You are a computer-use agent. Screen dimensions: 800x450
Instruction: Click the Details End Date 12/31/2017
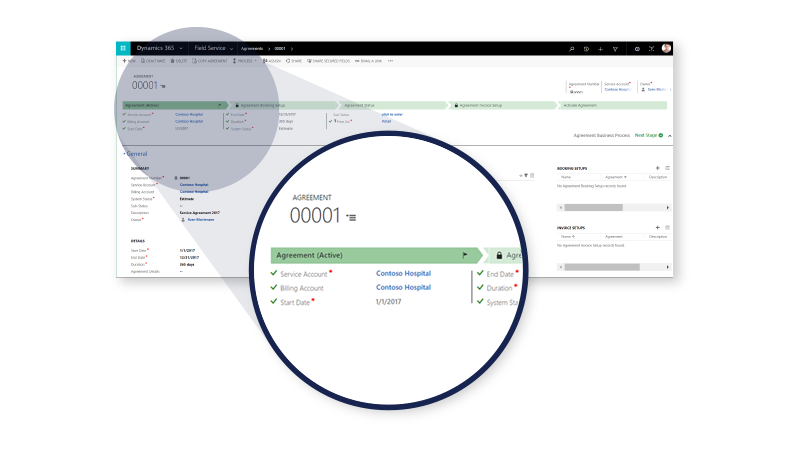pos(188,258)
